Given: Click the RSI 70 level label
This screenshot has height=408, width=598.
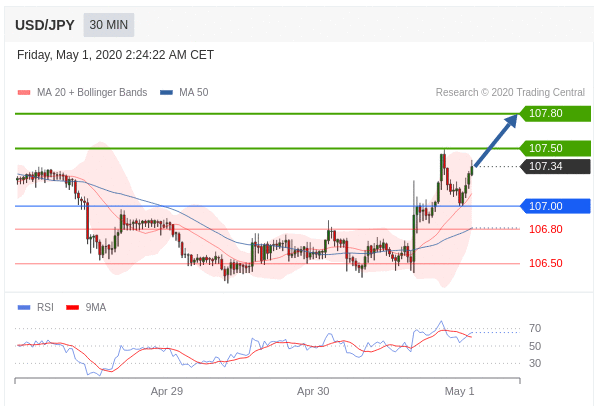Looking at the screenshot, I should tap(535, 328).
